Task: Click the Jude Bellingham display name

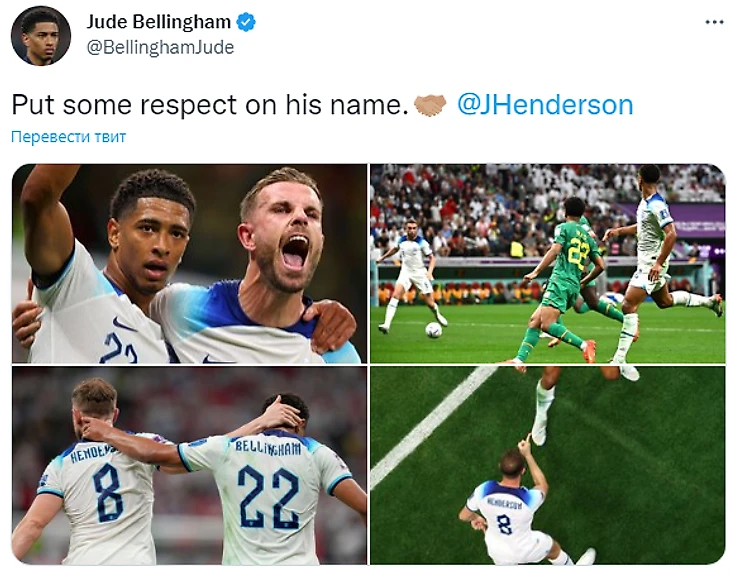Action: click(159, 22)
